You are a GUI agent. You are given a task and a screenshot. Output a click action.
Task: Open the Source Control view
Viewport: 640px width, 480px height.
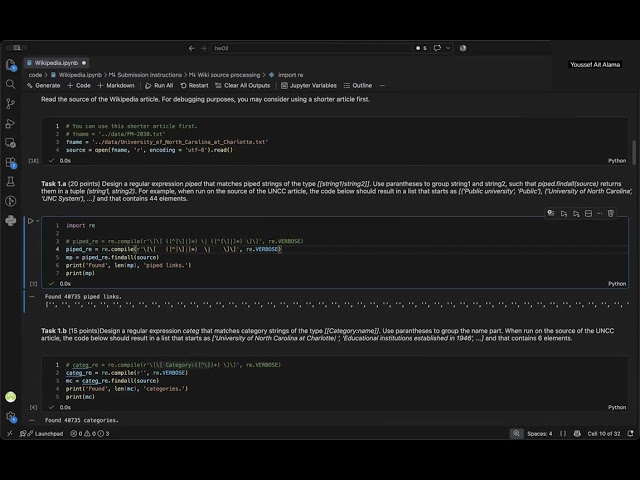(x=11, y=104)
